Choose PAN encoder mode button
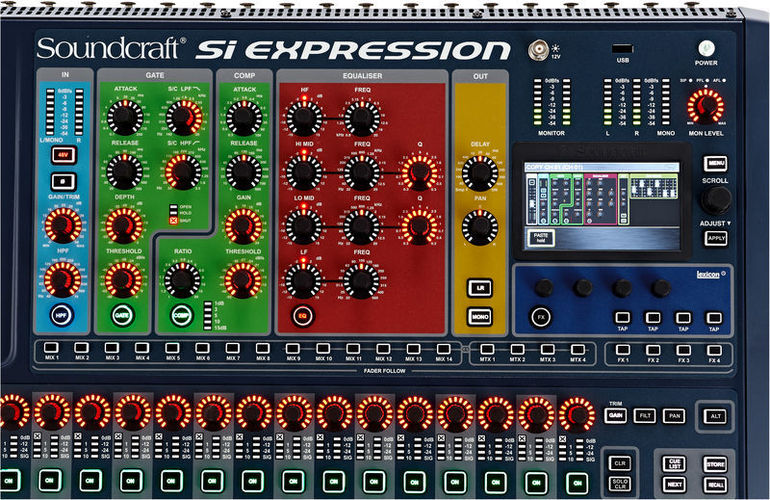 [x=674, y=416]
